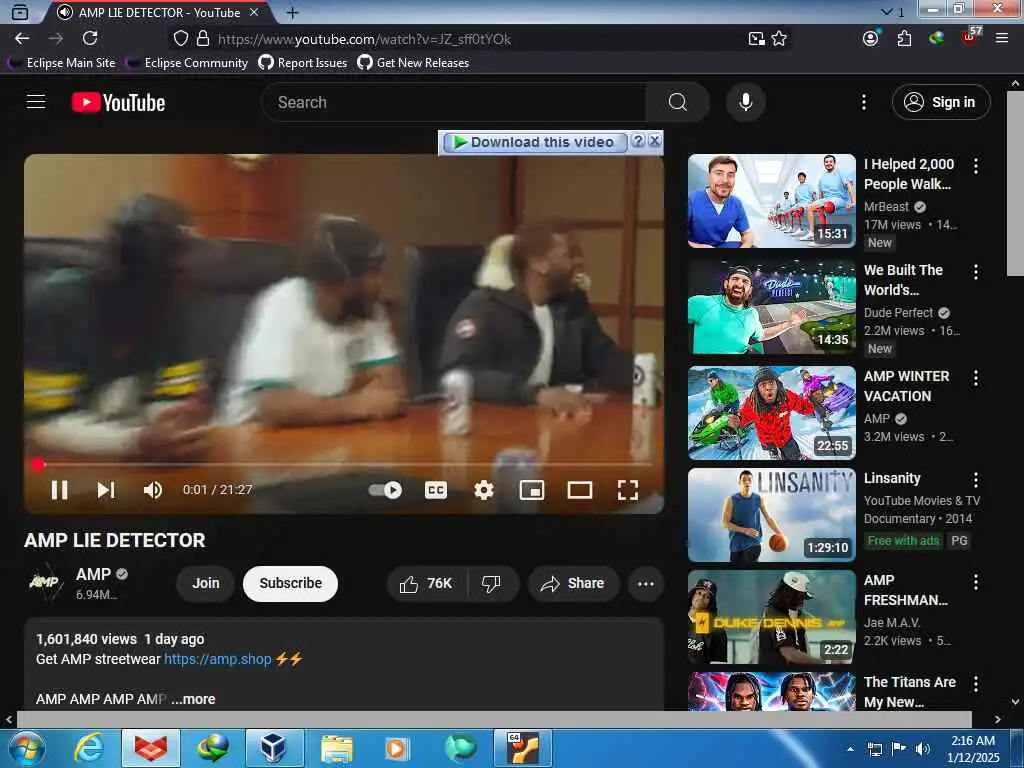Open options for AMP WINTER VACATION video
The image size is (1024, 768).
[x=976, y=377]
